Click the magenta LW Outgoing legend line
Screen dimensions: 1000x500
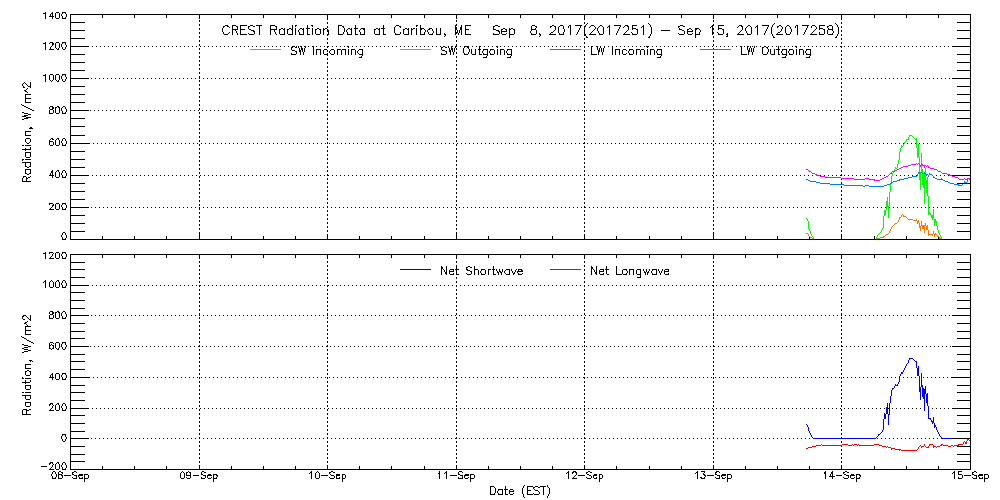coord(715,50)
